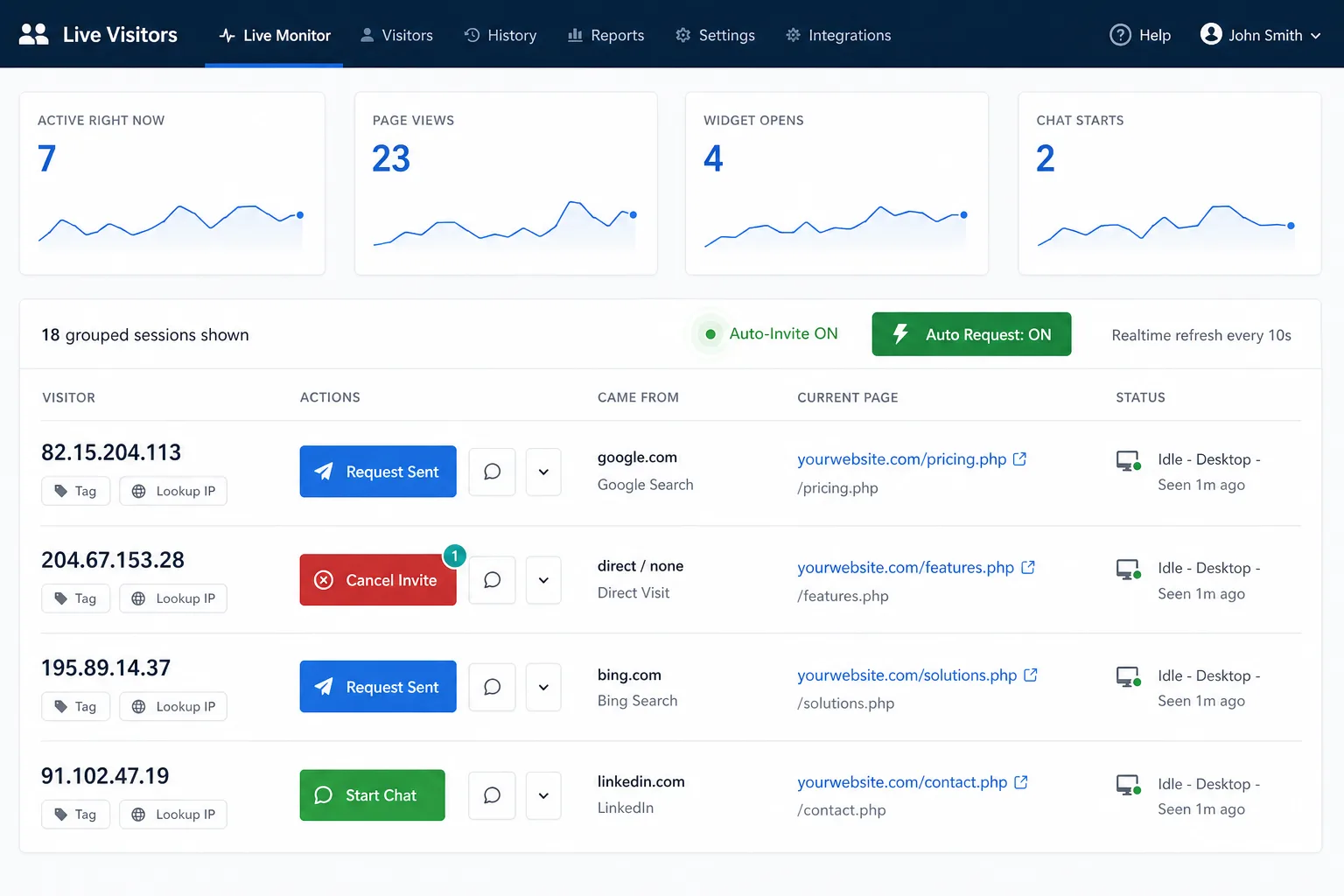Screen dimensions: 1344x896
Task: Open the Chat Starts card
Action: pyautogui.click(x=1170, y=184)
